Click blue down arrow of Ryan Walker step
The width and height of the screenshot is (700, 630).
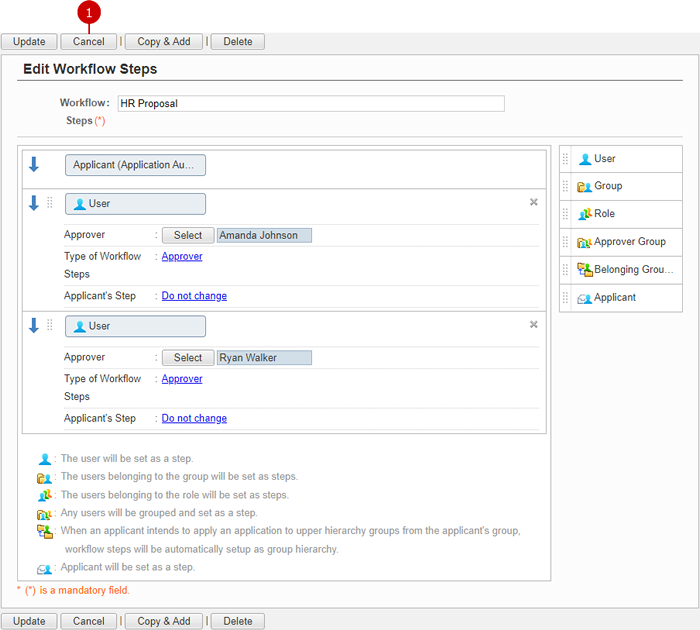[x=33, y=325]
